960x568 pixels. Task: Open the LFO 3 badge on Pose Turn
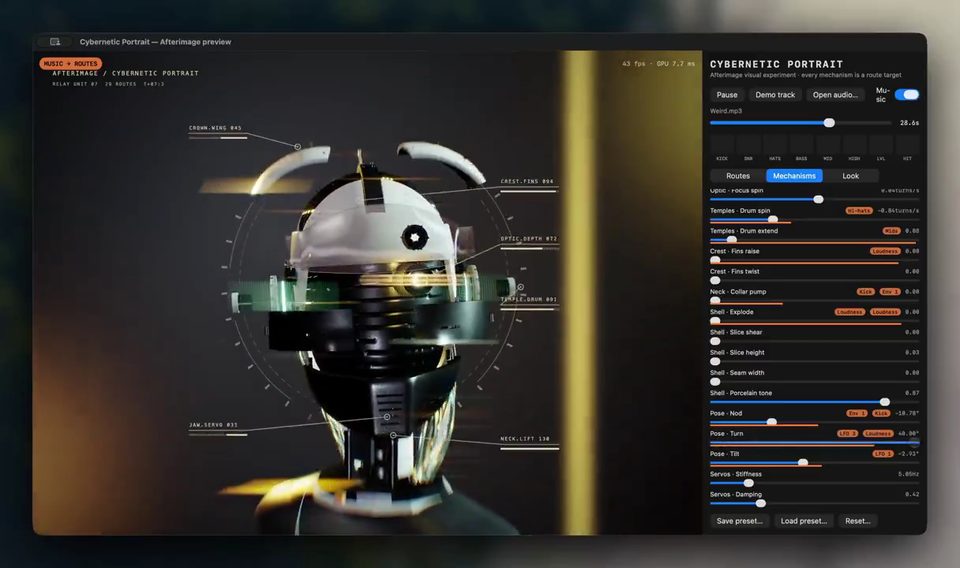click(847, 433)
